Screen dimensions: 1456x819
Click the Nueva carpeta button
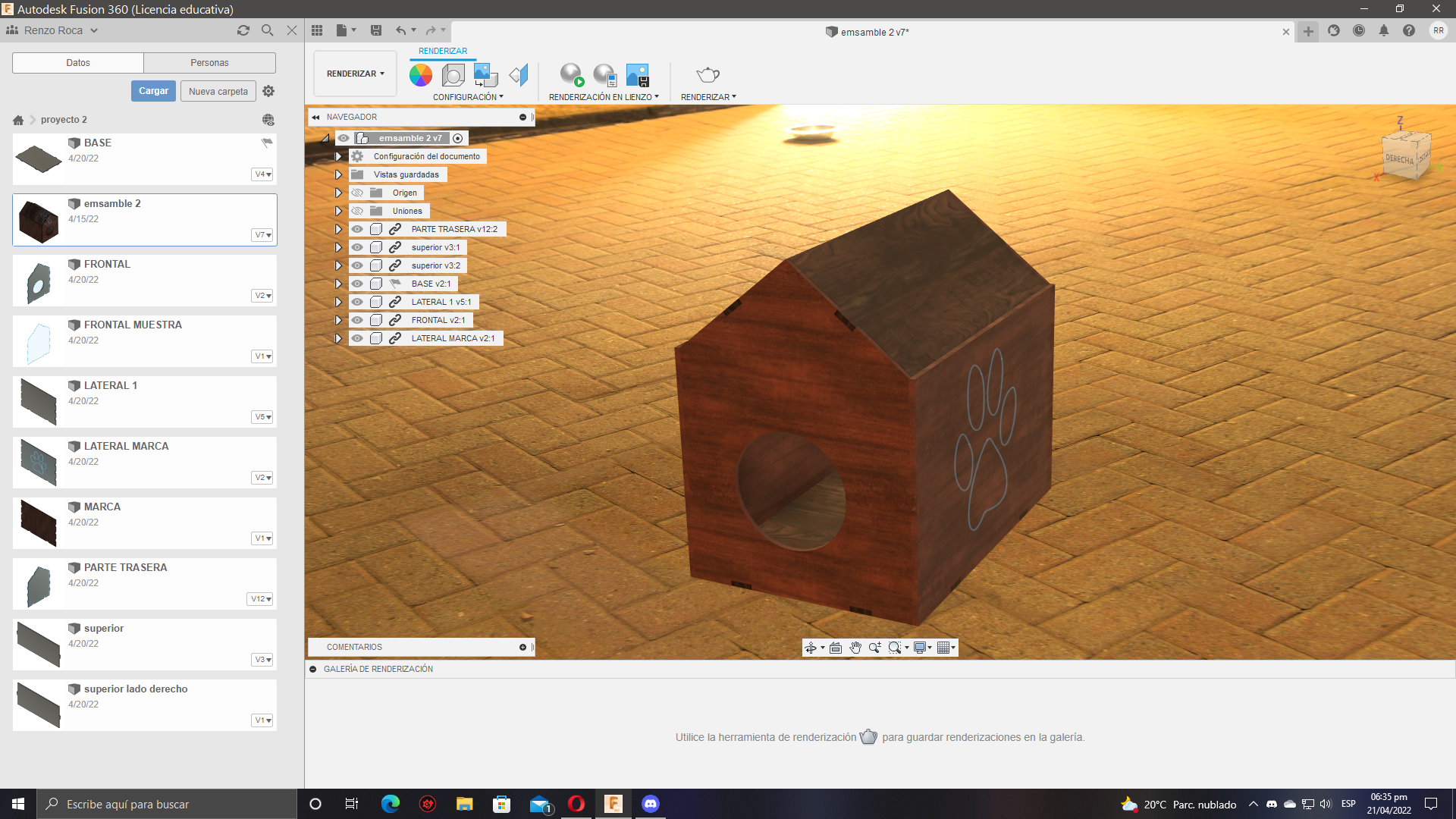click(x=218, y=91)
